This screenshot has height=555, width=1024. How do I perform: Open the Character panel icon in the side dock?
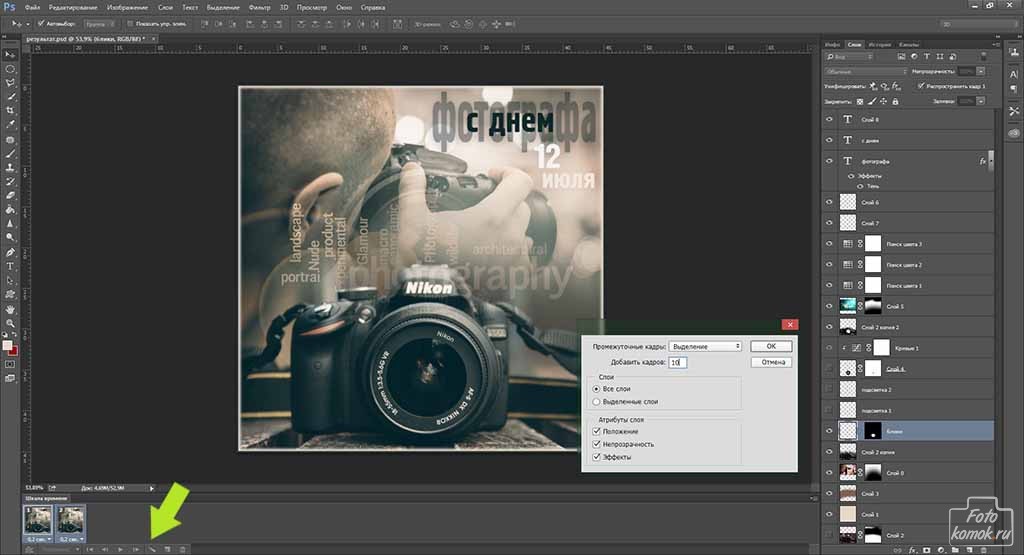click(1014, 74)
